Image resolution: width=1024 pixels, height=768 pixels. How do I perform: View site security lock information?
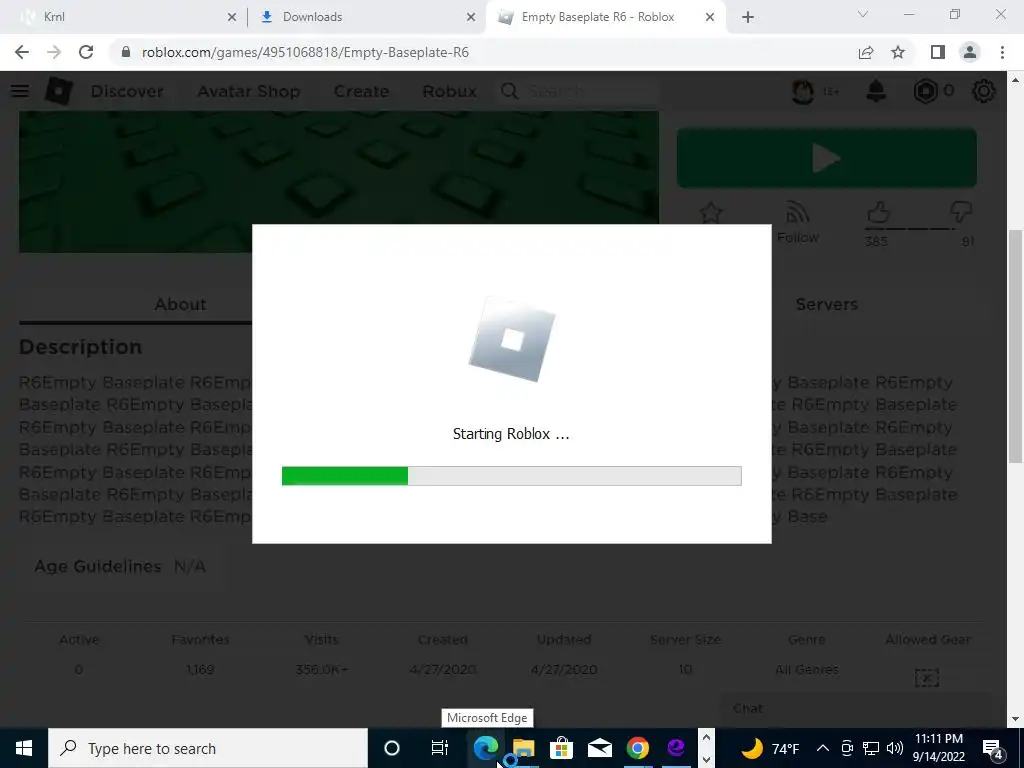tap(126, 52)
